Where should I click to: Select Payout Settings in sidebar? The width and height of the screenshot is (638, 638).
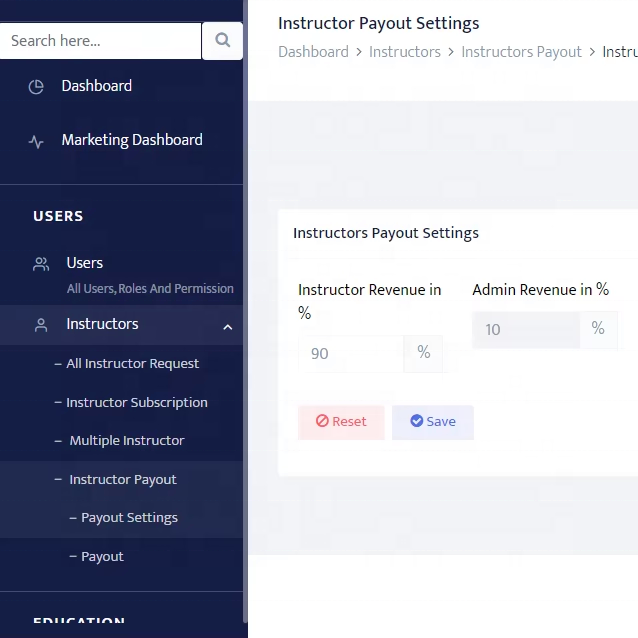point(129,518)
